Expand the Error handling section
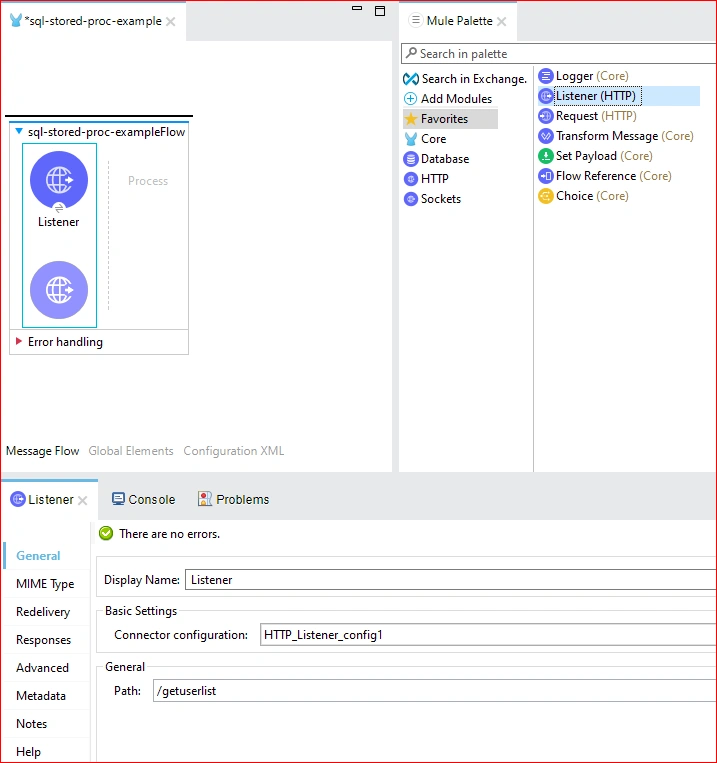717x763 pixels. point(19,341)
